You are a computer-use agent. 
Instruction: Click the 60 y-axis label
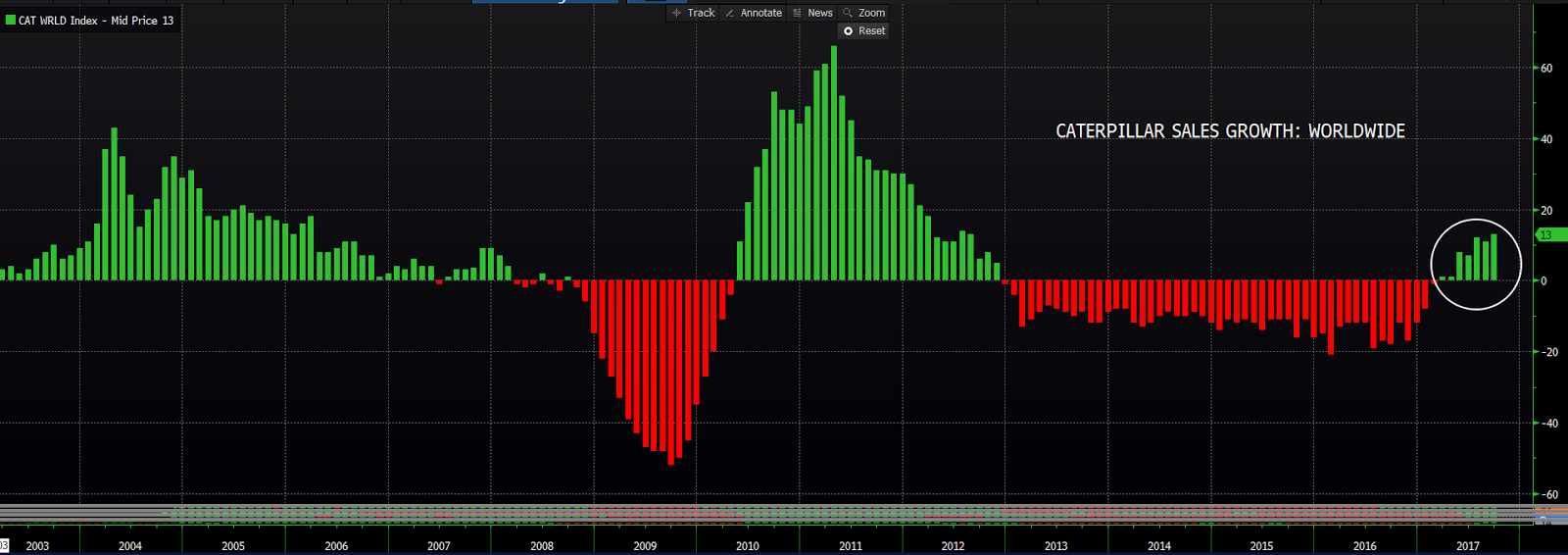point(1546,69)
